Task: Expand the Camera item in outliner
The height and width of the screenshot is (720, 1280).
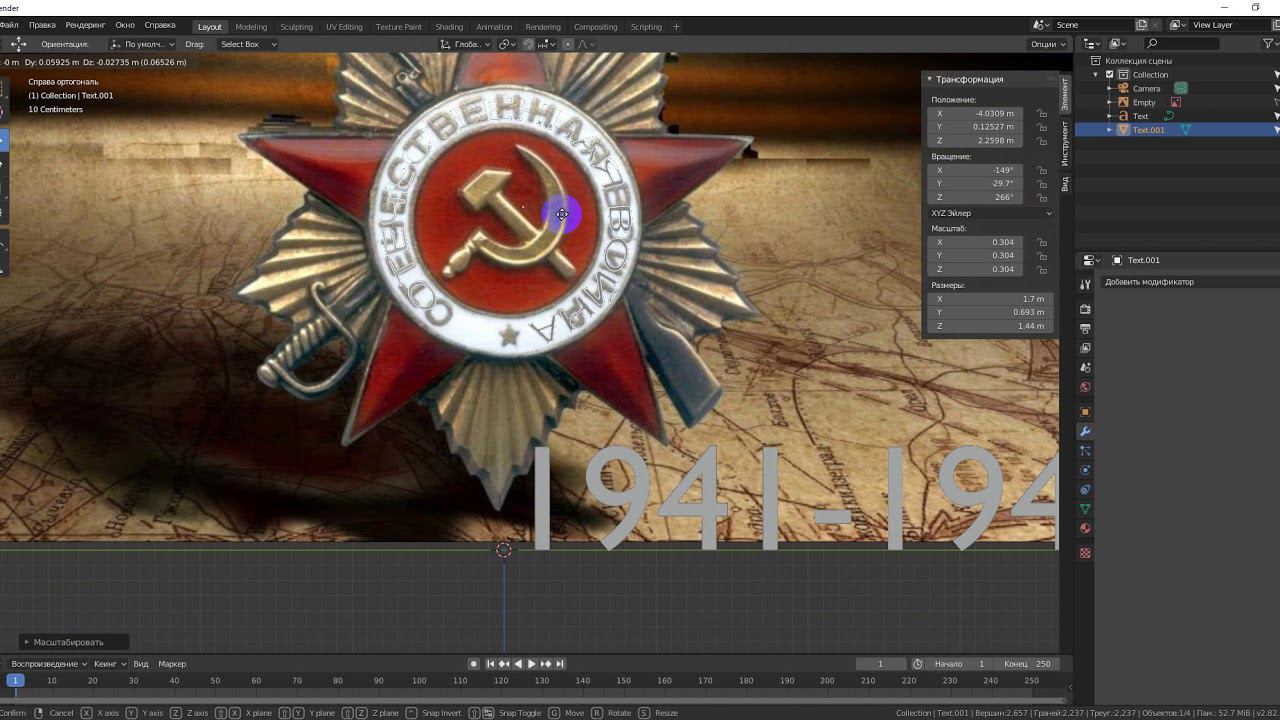Action: 1110,88
